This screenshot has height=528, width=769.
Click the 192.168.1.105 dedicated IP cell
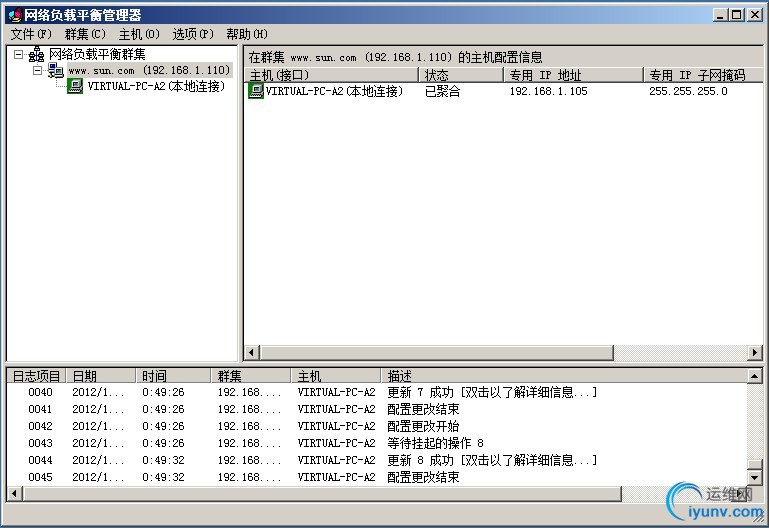coord(548,91)
